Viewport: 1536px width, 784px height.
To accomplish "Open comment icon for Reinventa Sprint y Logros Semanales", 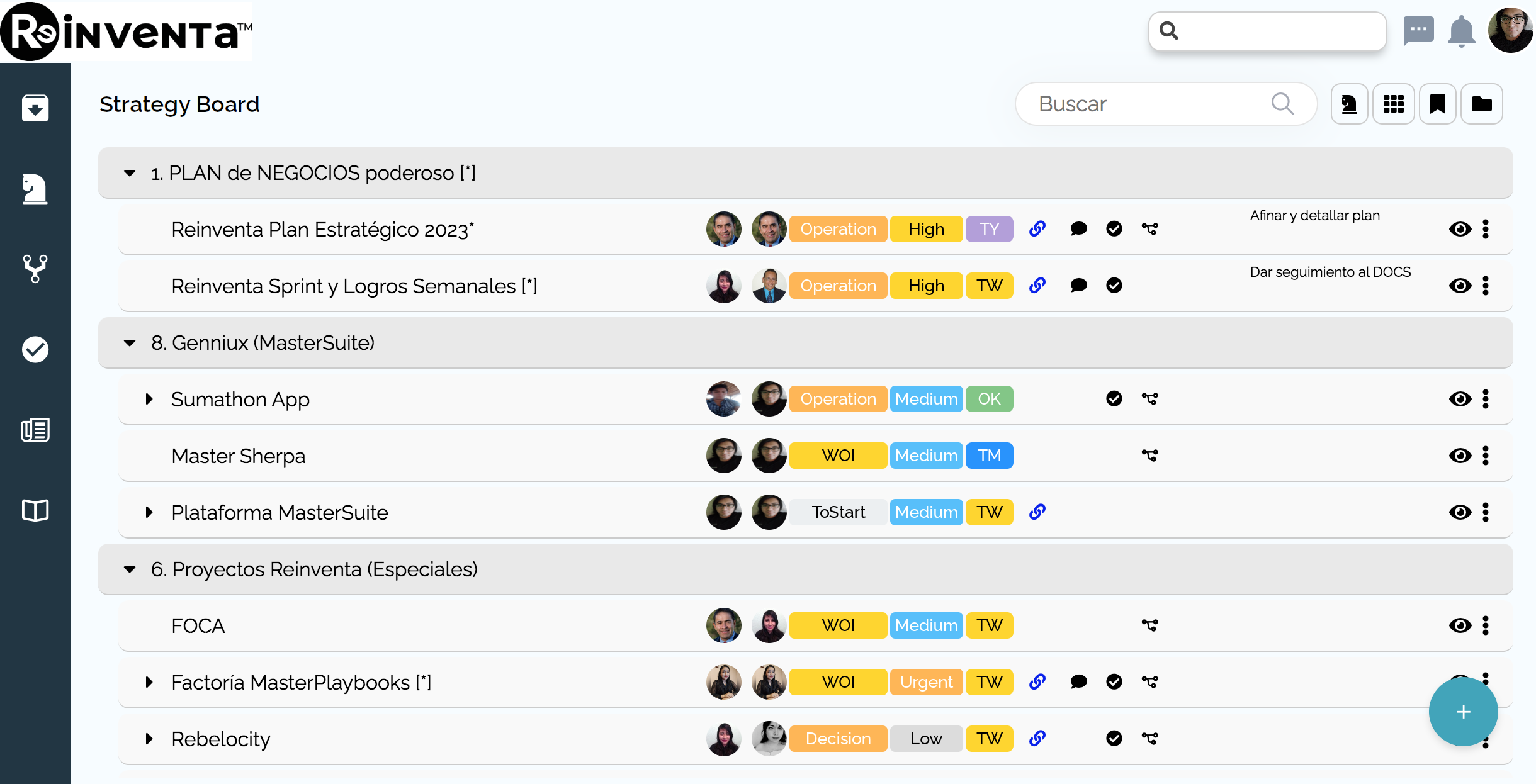I will point(1079,286).
